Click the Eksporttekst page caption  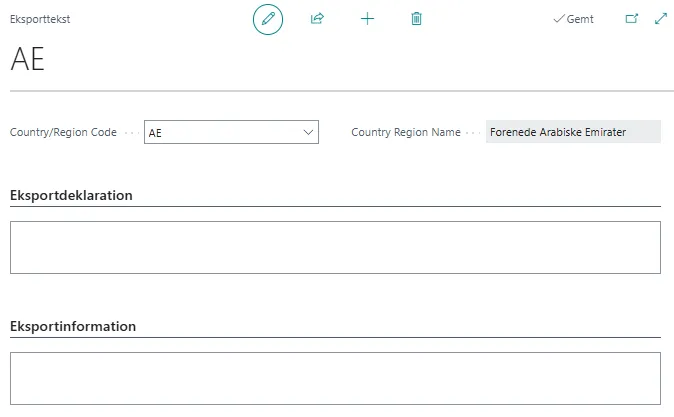click(x=40, y=19)
